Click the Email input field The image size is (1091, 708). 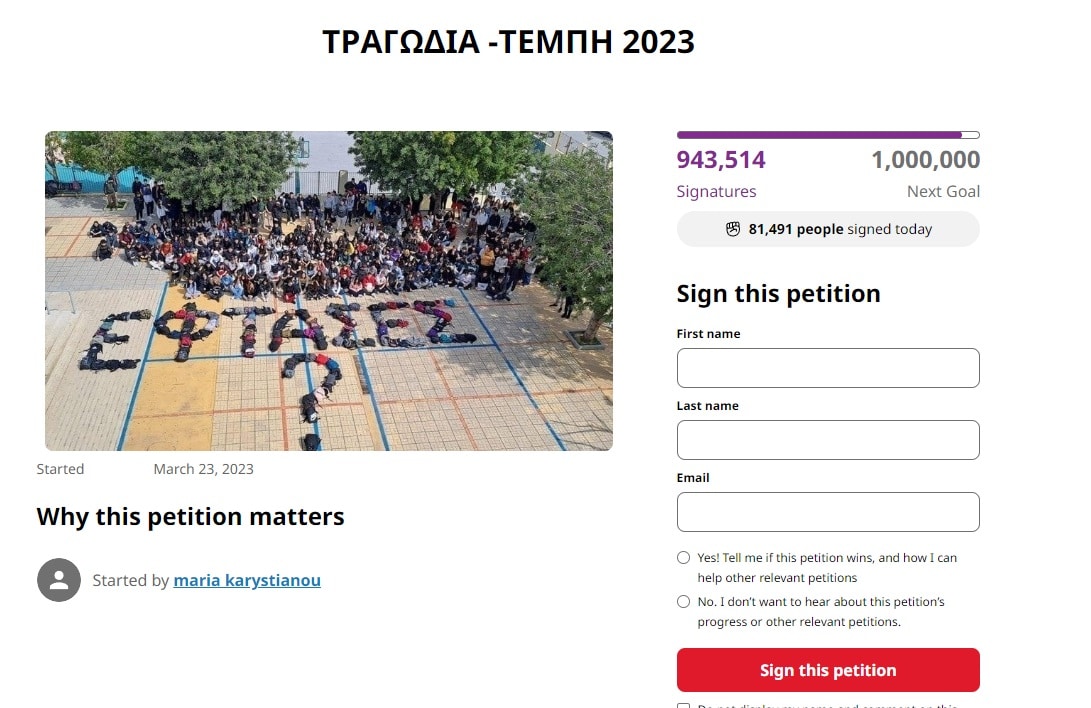(828, 512)
